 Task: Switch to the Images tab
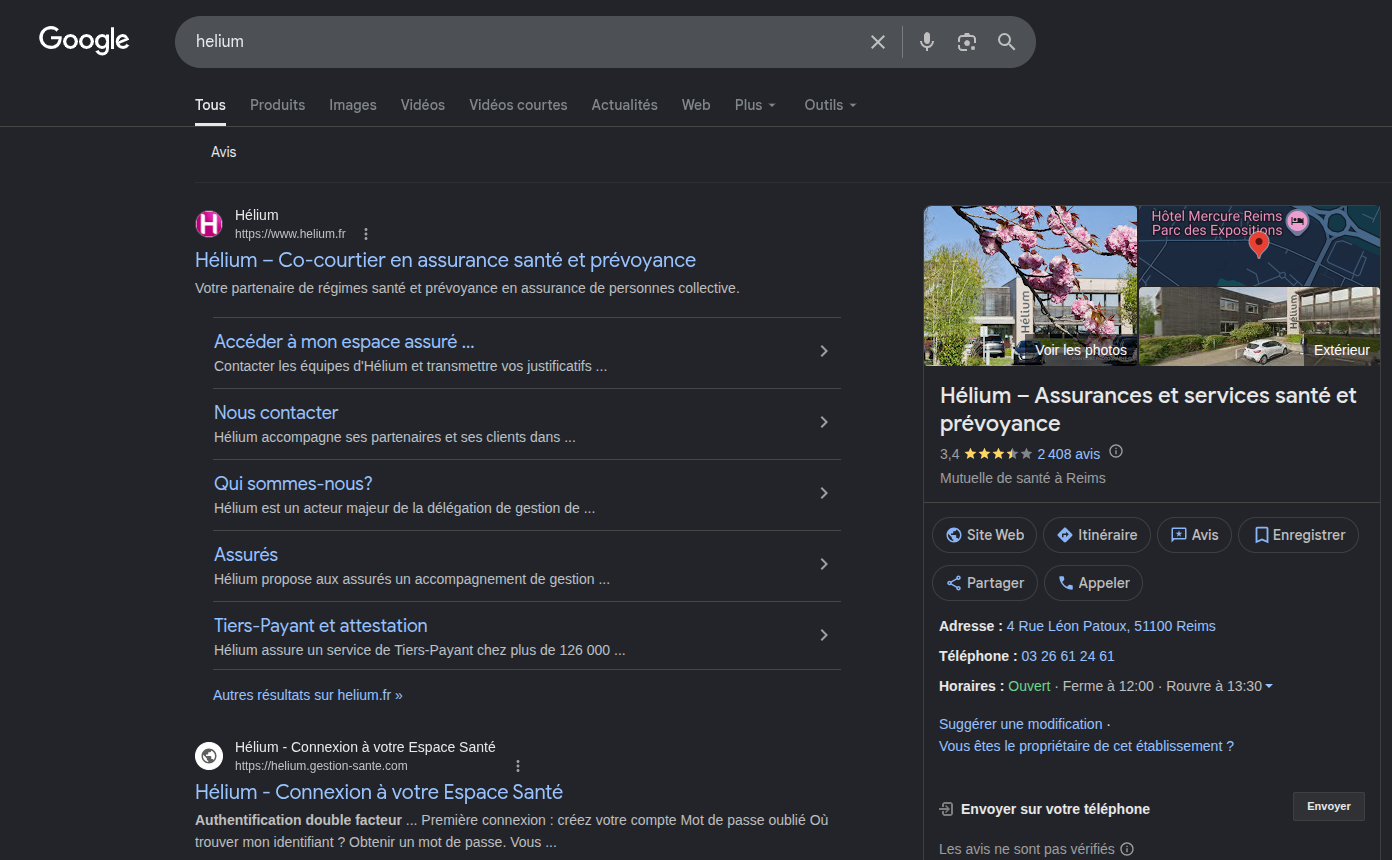353,105
